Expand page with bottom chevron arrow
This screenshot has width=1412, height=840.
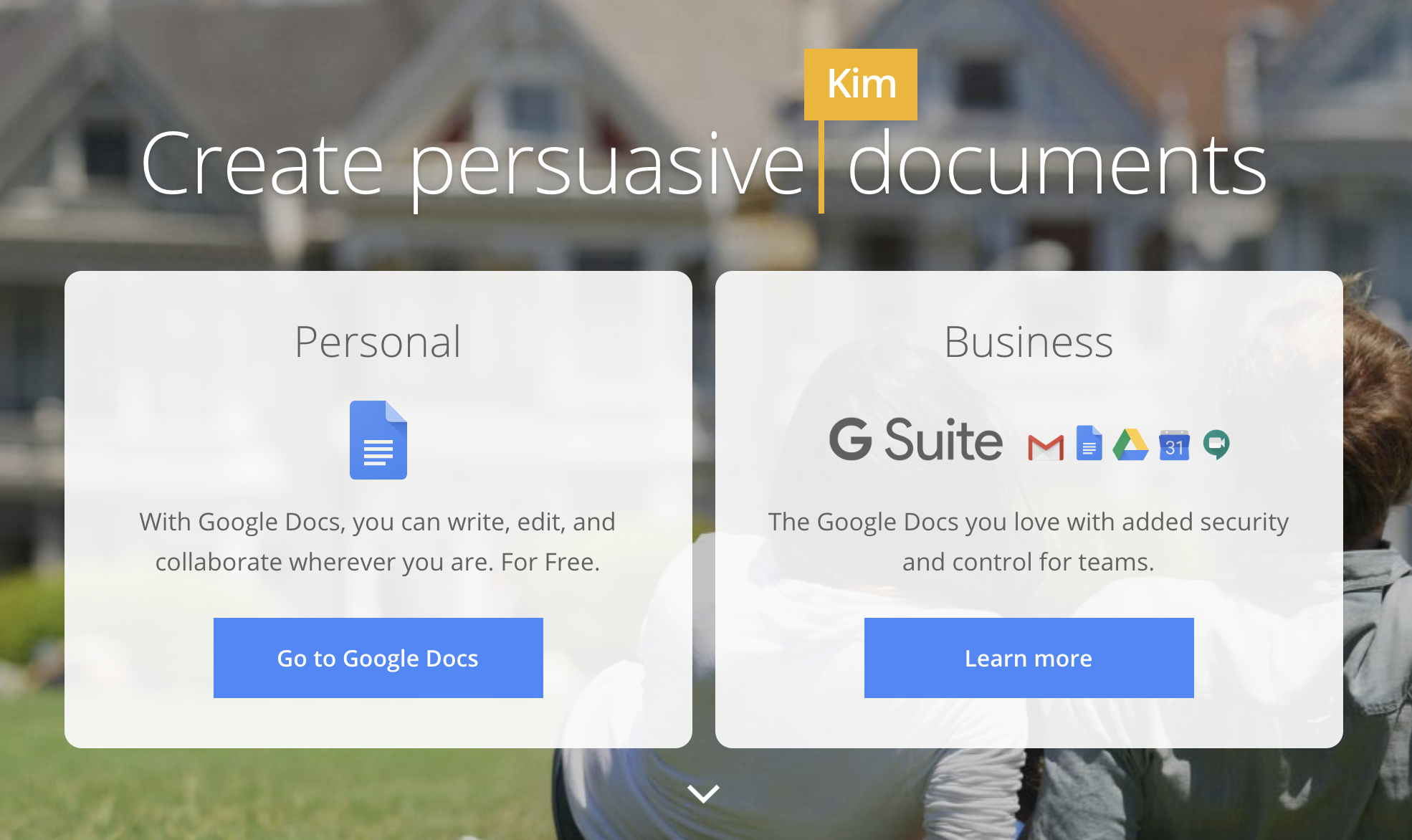(x=703, y=793)
